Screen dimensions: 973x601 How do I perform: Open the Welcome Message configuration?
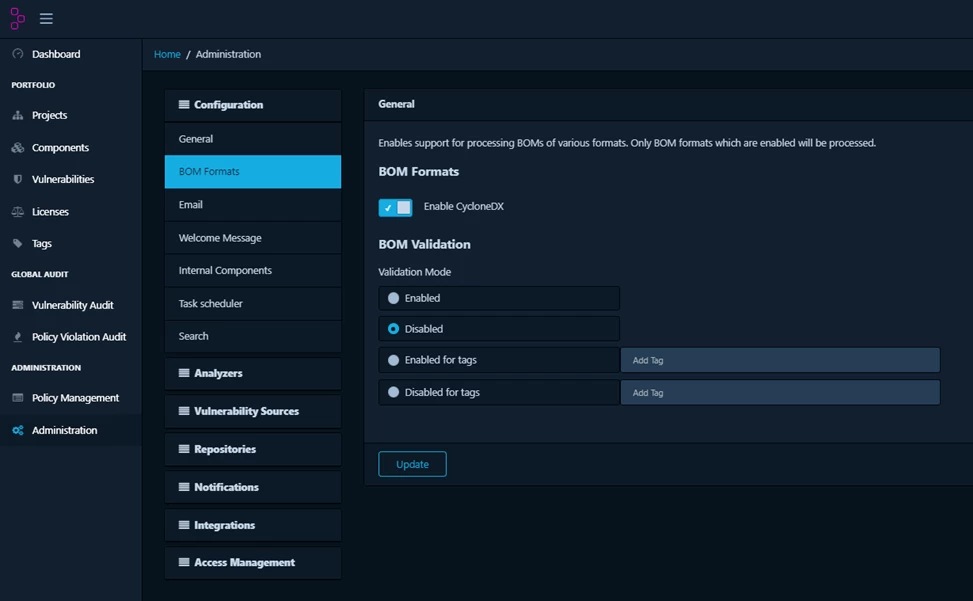pyautogui.click(x=252, y=237)
